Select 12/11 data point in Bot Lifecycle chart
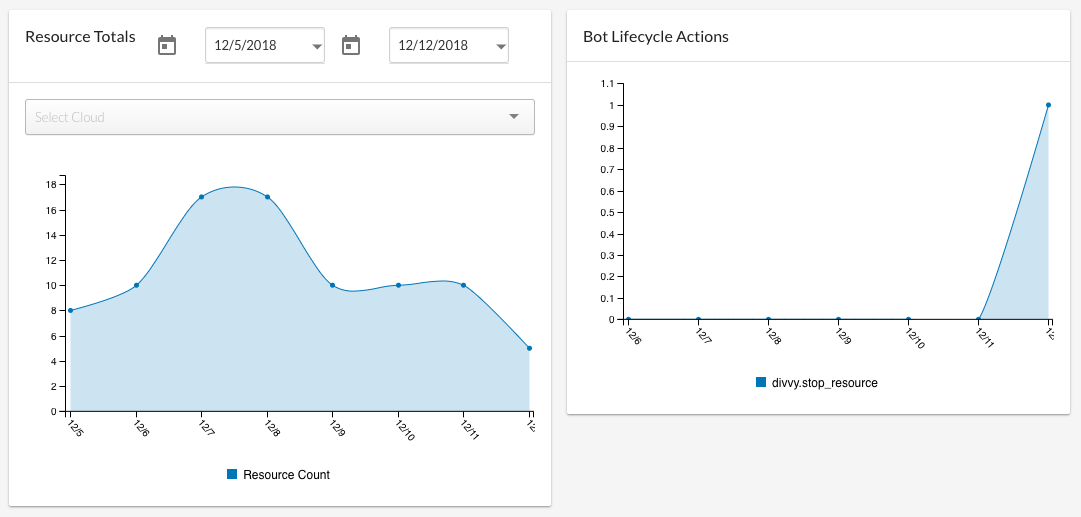1081x517 pixels. click(978, 320)
